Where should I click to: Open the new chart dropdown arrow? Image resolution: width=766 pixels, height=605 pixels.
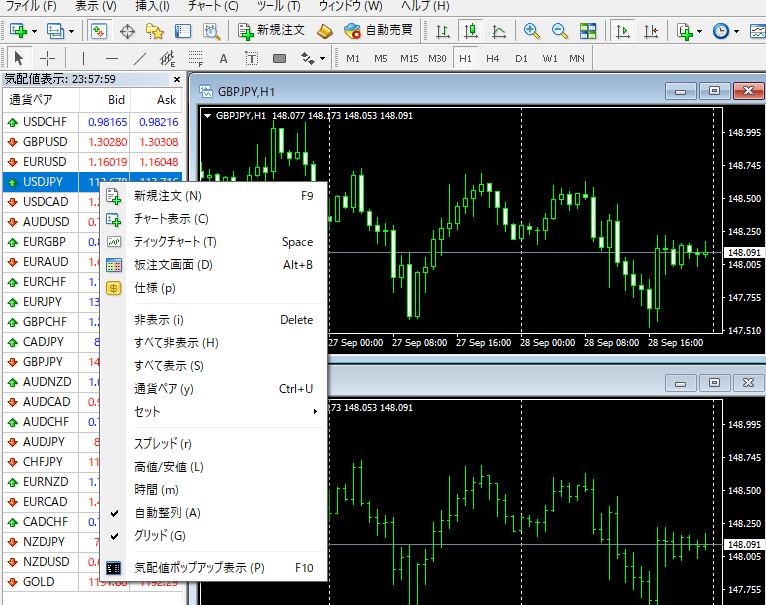click(34, 31)
